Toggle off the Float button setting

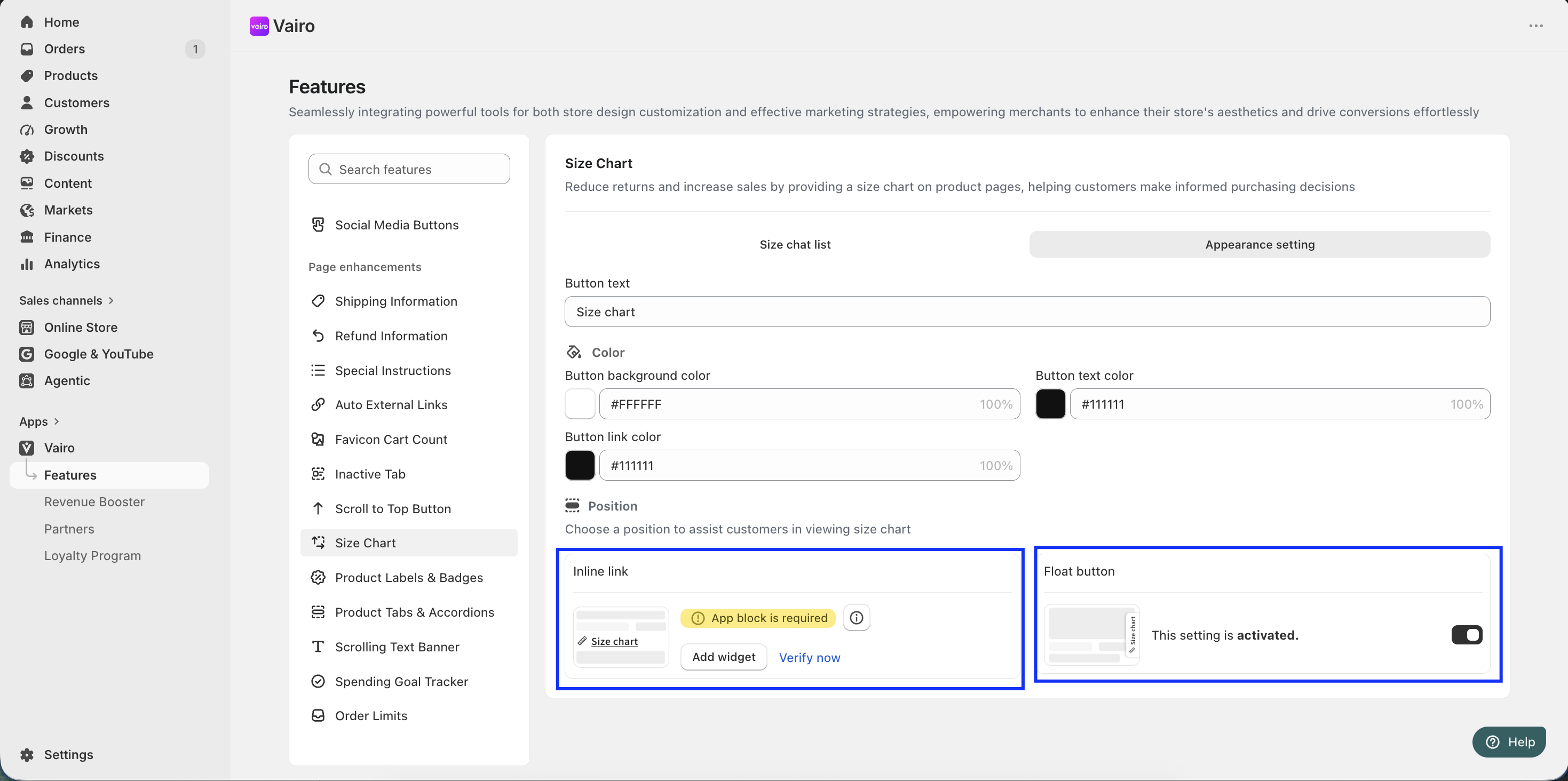click(x=1467, y=635)
